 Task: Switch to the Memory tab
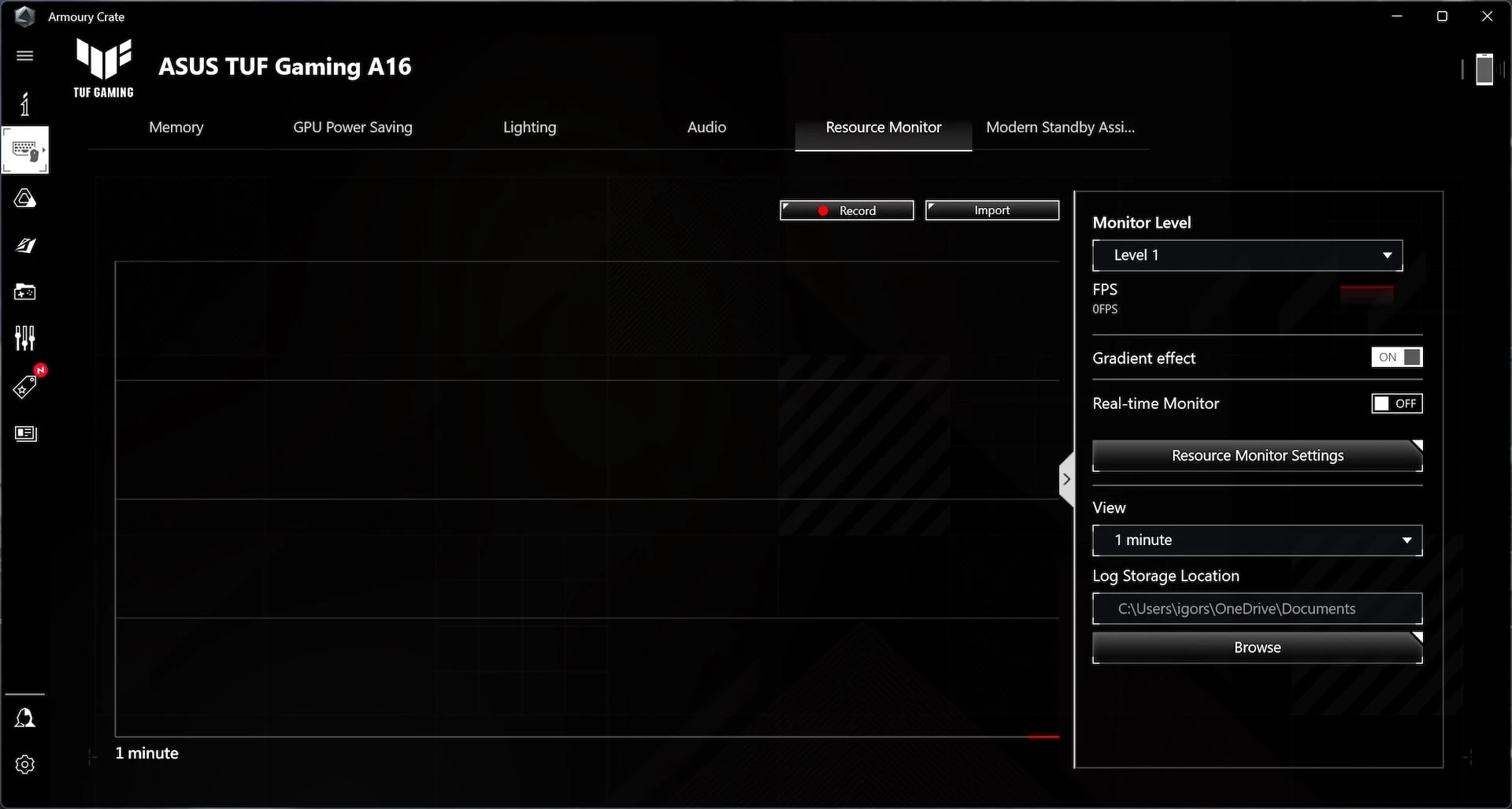tap(176, 128)
